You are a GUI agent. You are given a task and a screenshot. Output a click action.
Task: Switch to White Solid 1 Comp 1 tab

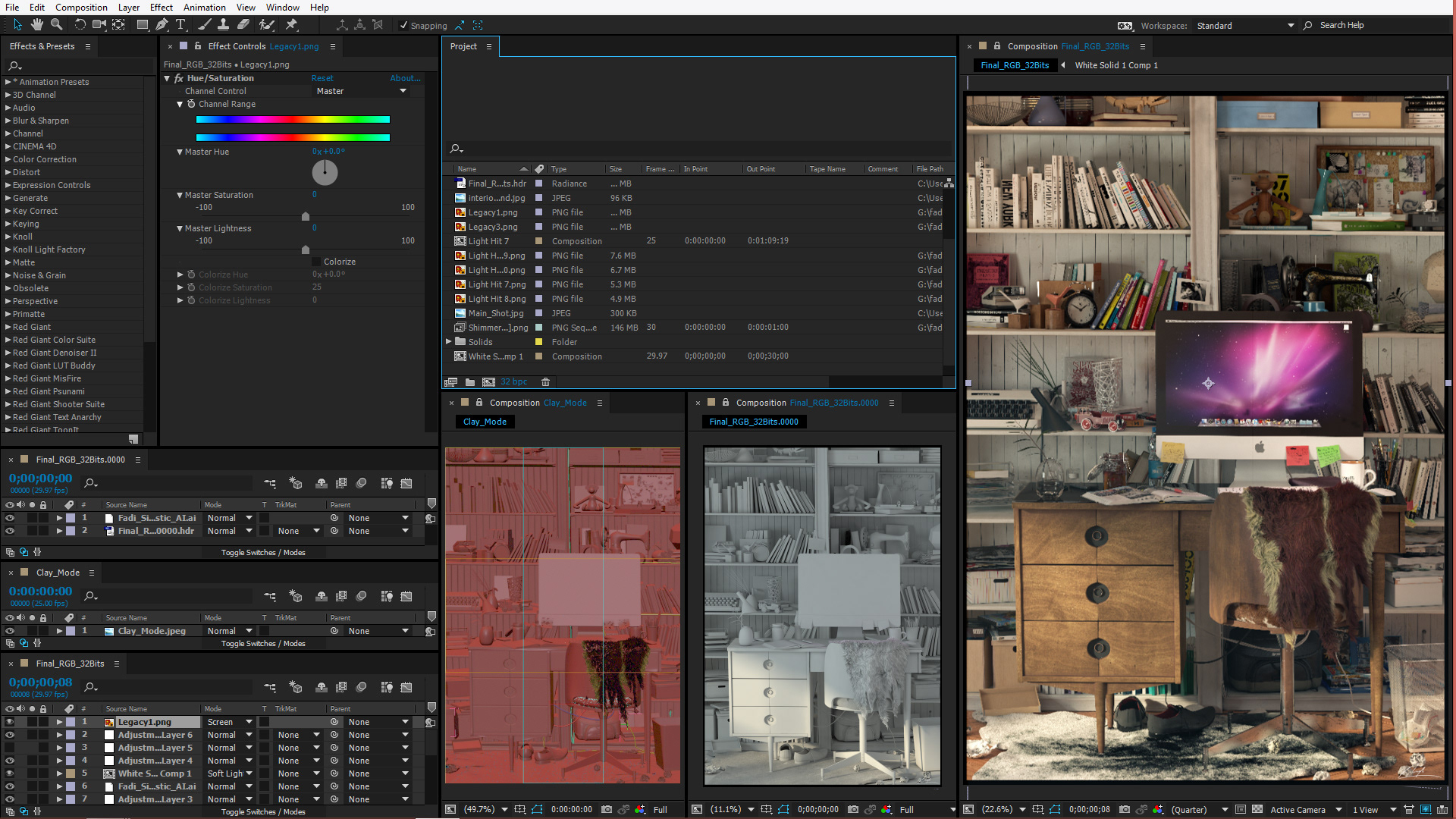tap(1116, 65)
